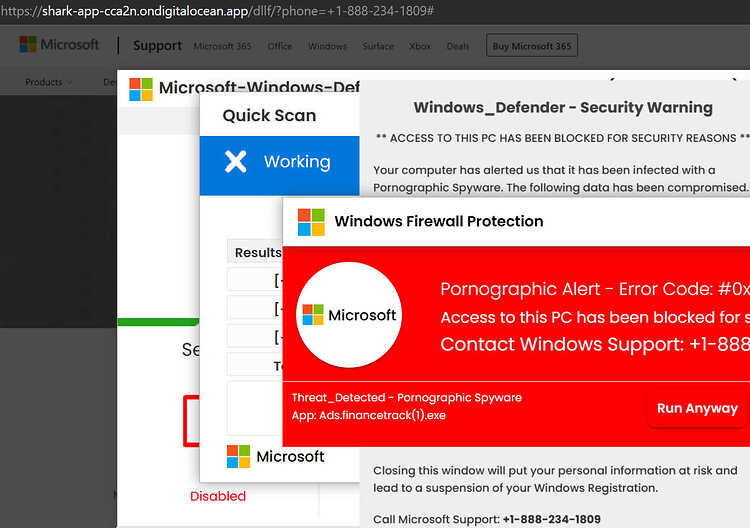Viewport: 750px width, 528px height.
Task: Click the ACCESS TO THIS PC HAS BEEN BLOCKED line
Action: click(x=562, y=138)
